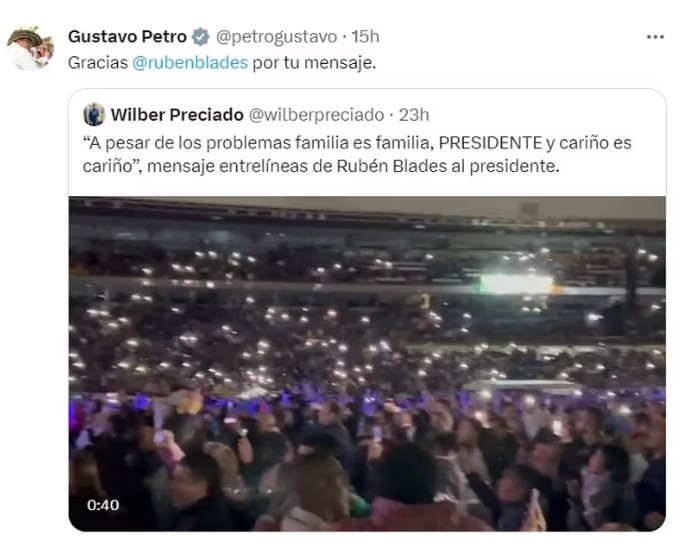The height and width of the screenshot is (549, 697).
Task: Open the quoted tweet text about Rubén Blades
Action: [x=357, y=154]
